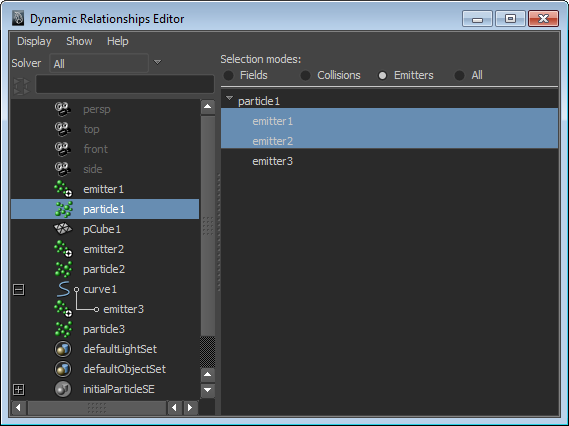Click the defaultLightSet set icon
This screenshot has width=569, height=426.
click(x=63, y=349)
